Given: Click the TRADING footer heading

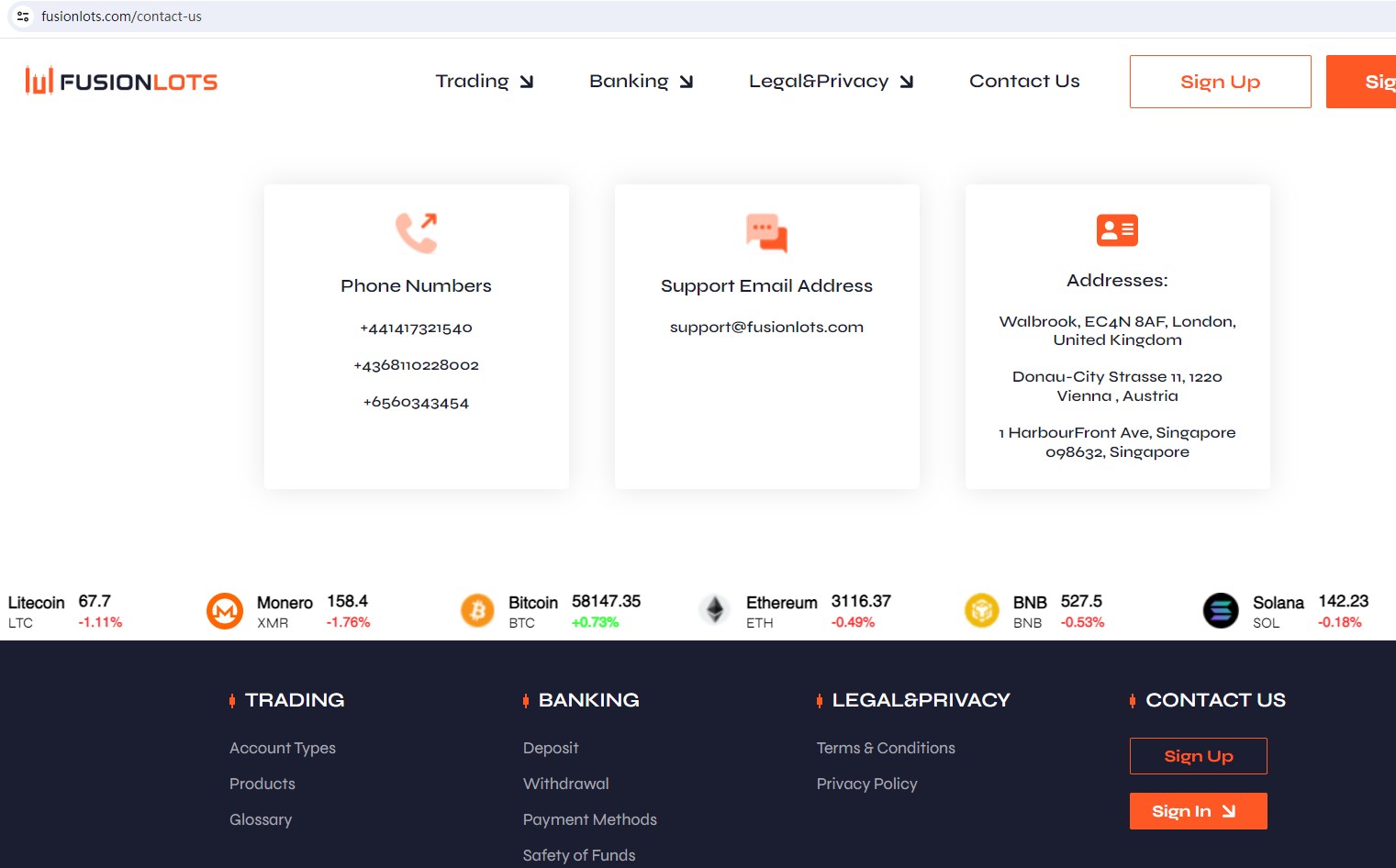Looking at the screenshot, I should coord(295,700).
